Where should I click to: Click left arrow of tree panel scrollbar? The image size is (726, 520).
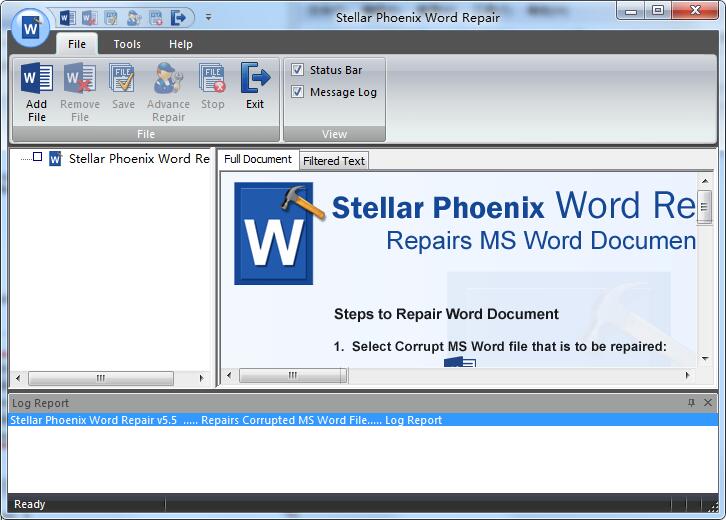[x=18, y=378]
